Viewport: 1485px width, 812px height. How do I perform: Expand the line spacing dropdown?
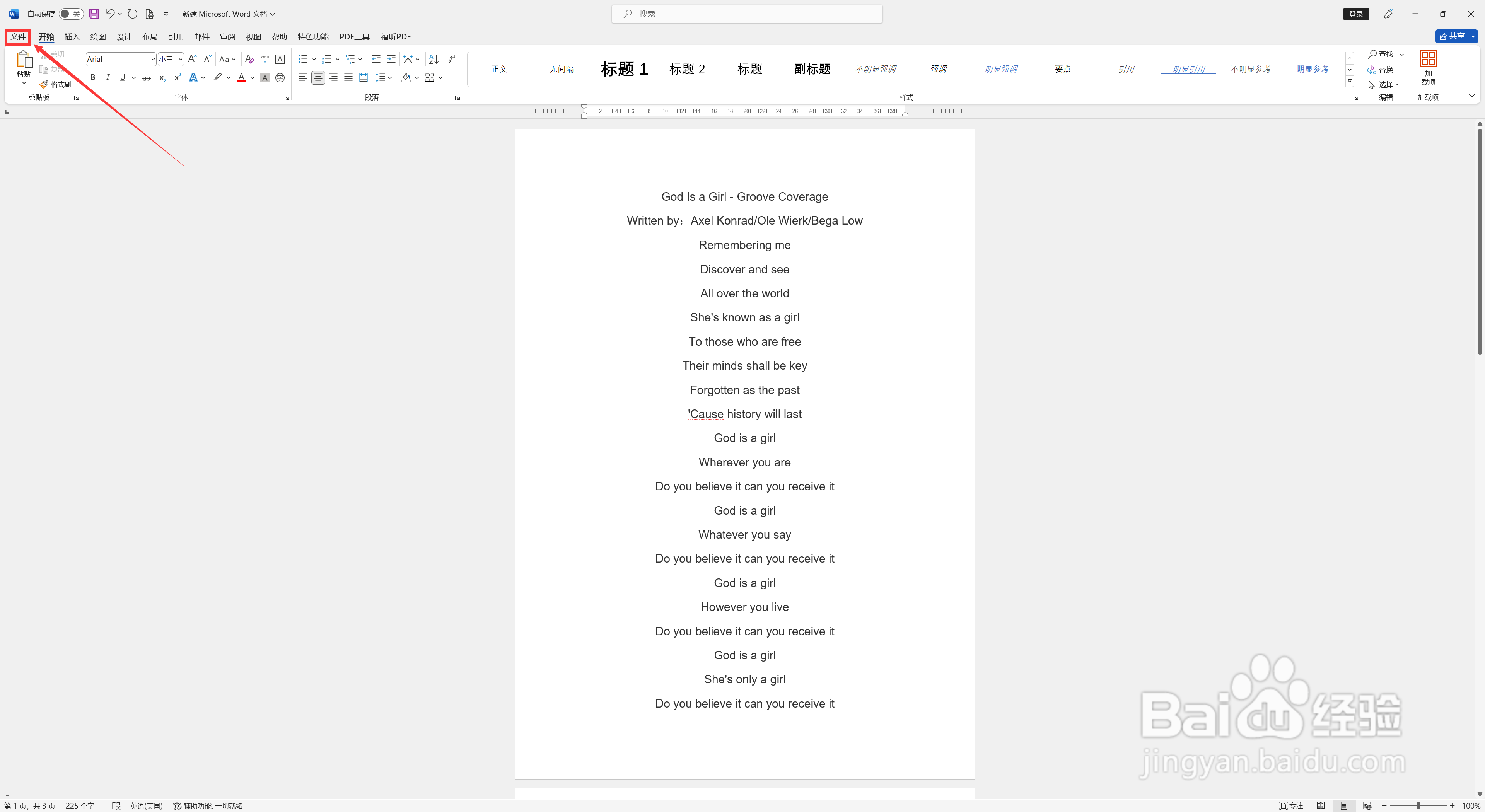click(390, 78)
